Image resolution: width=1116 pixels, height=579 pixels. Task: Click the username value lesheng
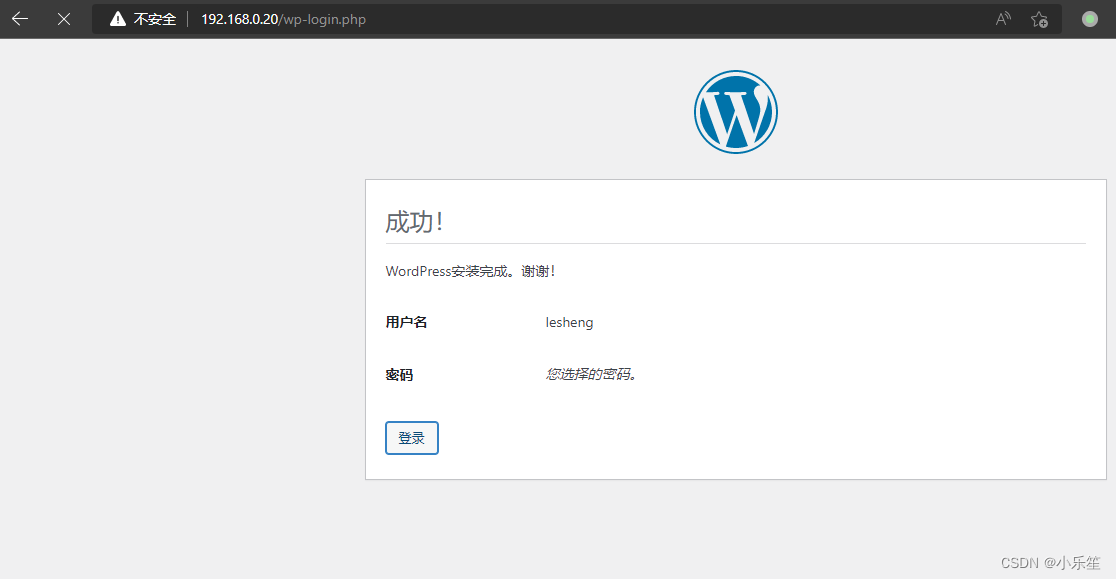(569, 322)
